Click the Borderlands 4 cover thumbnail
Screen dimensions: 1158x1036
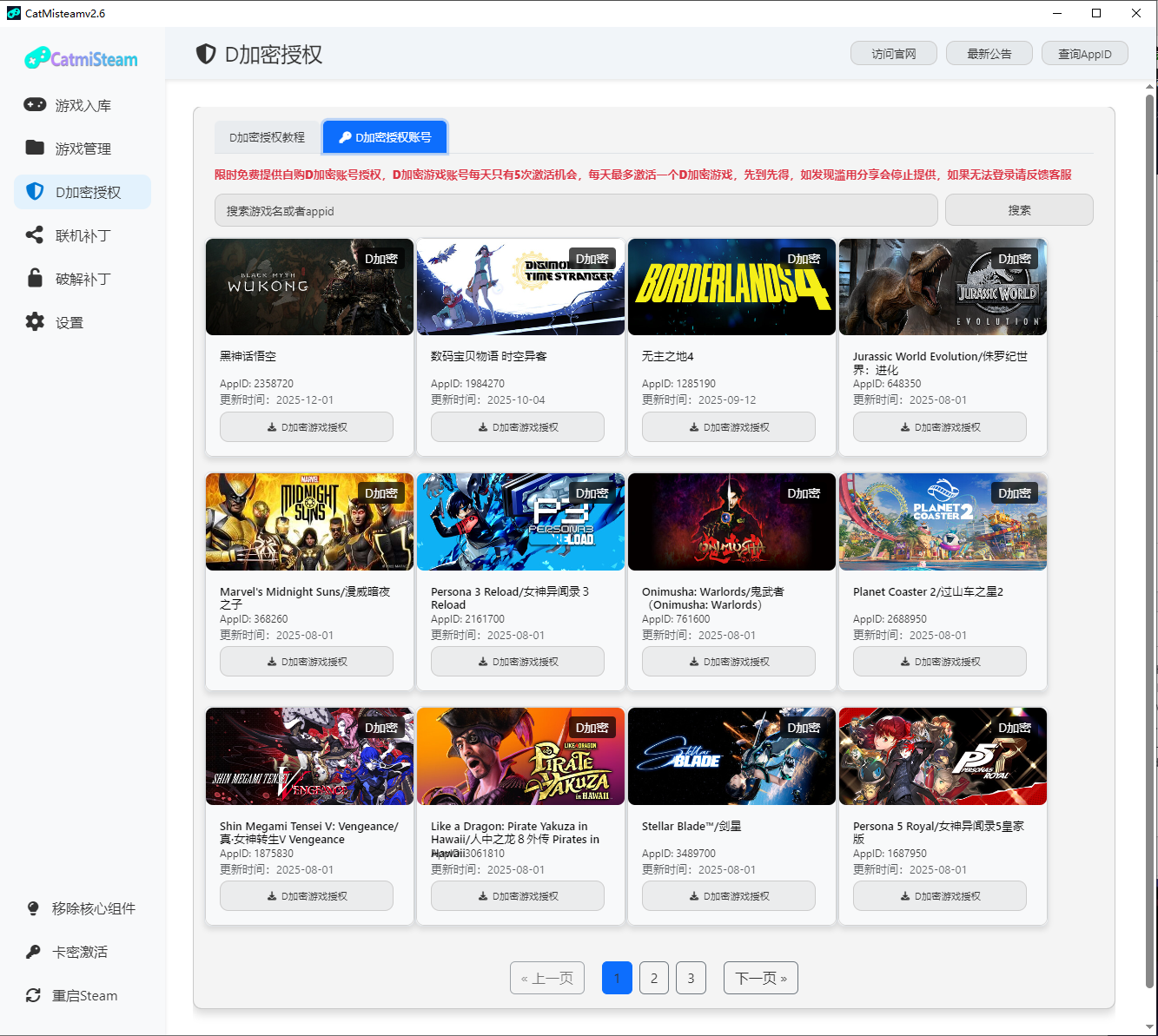tap(731, 287)
